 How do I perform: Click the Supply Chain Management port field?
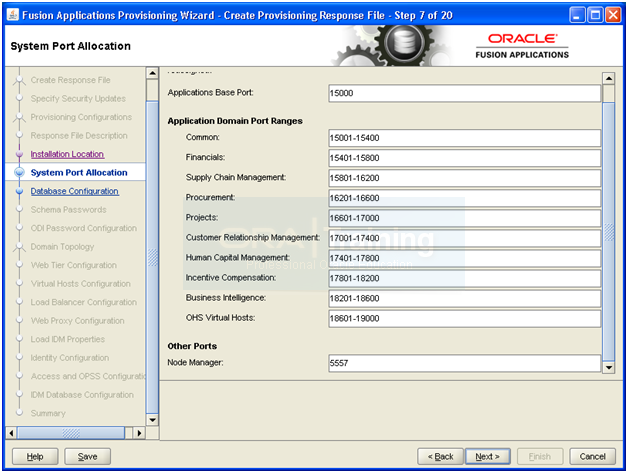point(464,178)
